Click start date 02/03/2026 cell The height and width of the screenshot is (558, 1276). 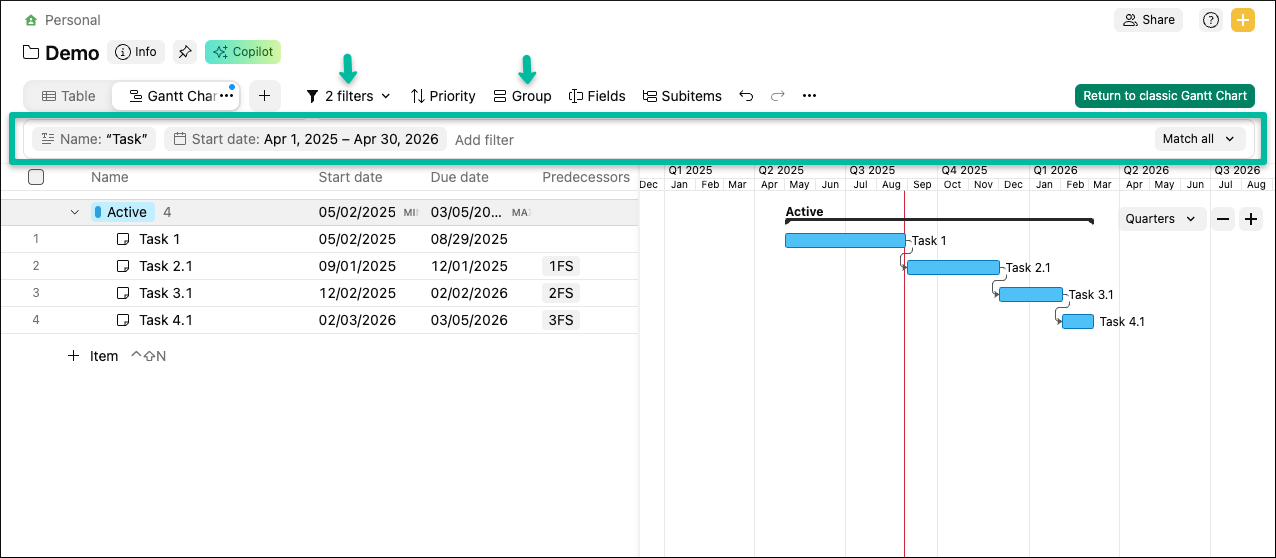click(357, 320)
